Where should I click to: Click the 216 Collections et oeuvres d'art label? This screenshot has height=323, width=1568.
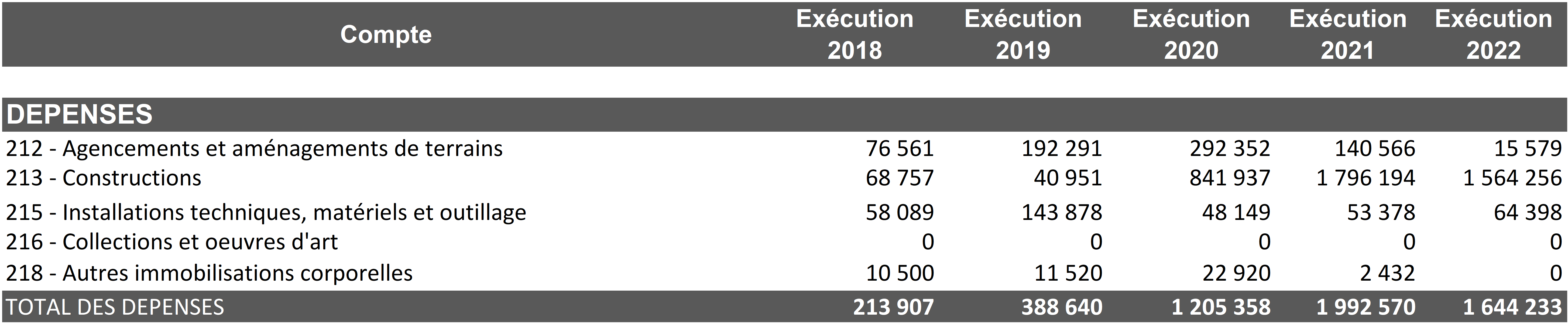tap(172, 242)
